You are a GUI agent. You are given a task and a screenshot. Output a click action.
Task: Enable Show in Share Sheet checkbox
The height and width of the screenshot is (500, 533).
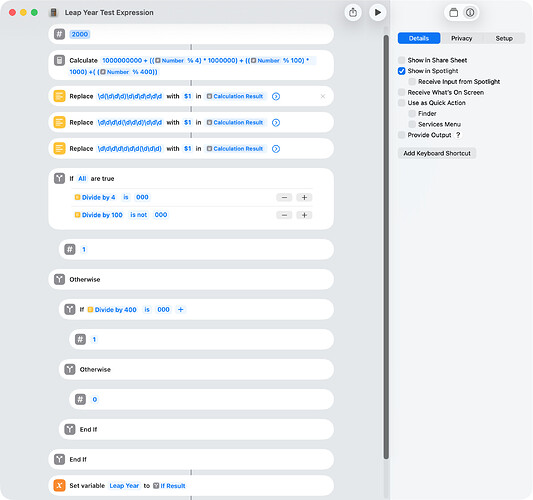click(x=401, y=60)
